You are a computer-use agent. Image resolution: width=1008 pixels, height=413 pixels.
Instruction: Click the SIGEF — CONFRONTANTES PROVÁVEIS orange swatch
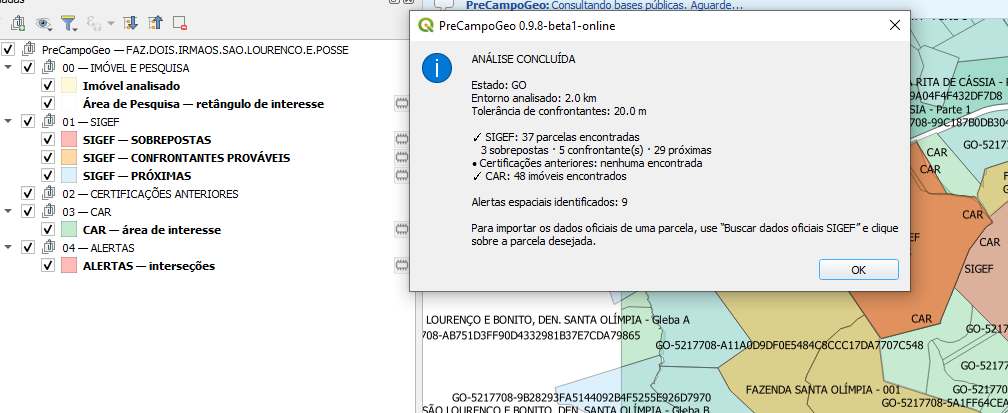pyautogui.click(x=69, y=158)
